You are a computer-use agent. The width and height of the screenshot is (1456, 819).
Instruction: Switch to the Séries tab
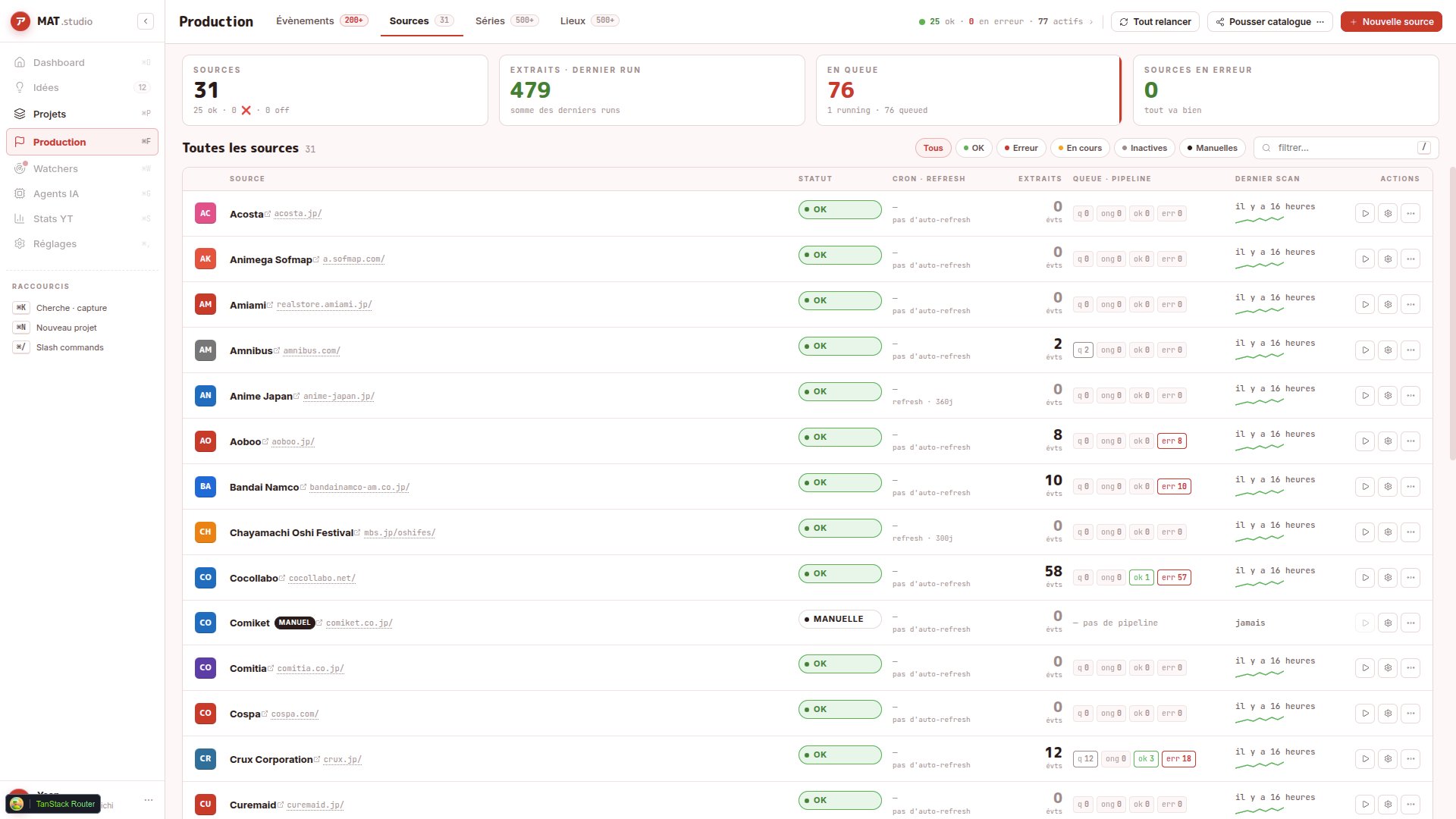coord(507,21)
